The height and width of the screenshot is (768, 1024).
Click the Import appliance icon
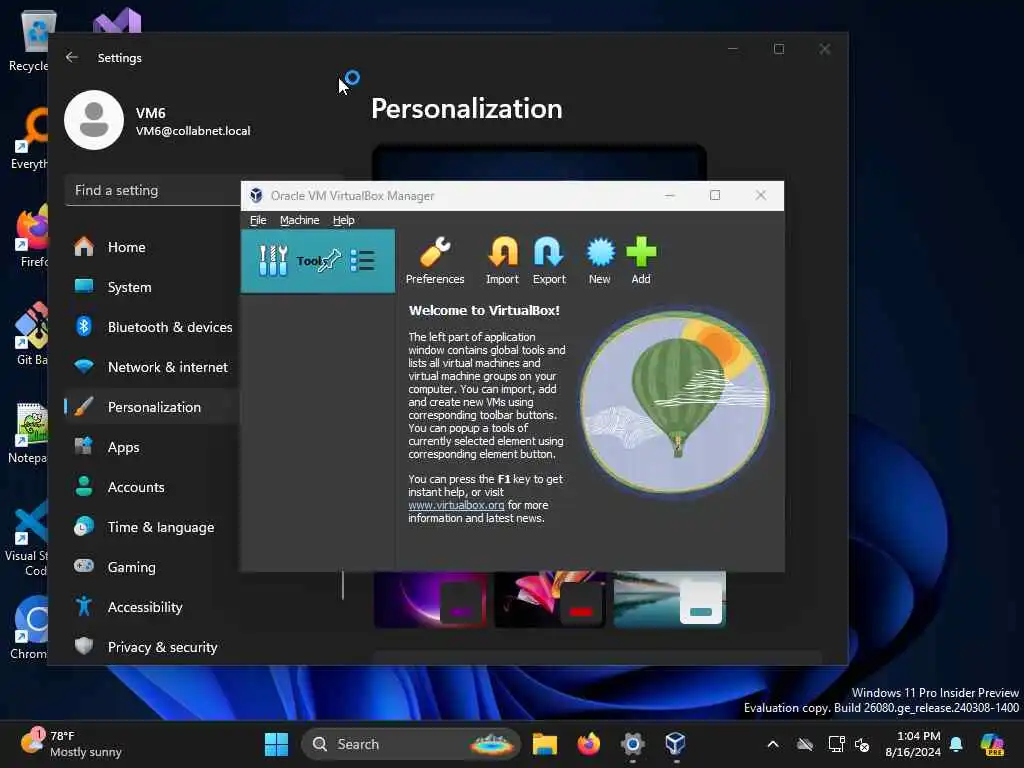point(502,261)
